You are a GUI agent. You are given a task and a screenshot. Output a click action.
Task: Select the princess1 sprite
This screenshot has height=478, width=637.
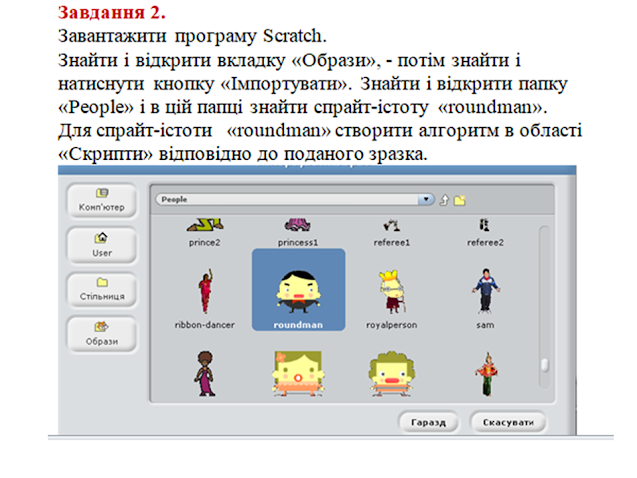(298, 232)
